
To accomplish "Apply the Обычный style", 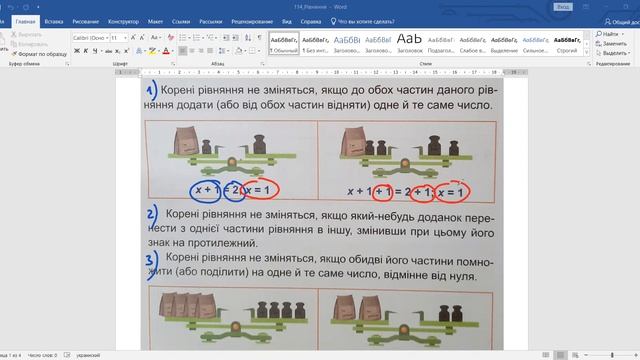I will pos(284,44).
